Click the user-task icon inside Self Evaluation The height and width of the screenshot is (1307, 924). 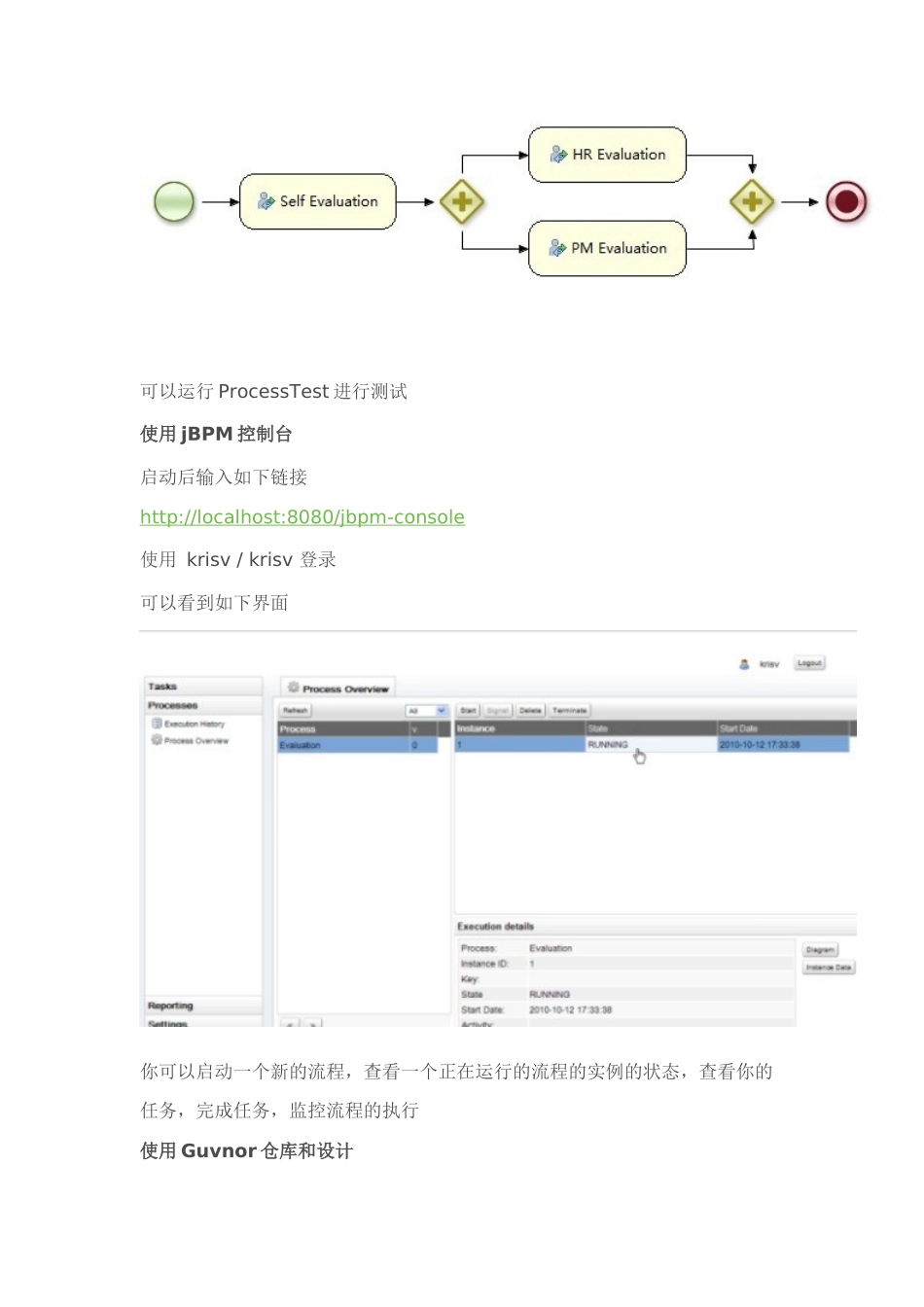click(266, 201)
